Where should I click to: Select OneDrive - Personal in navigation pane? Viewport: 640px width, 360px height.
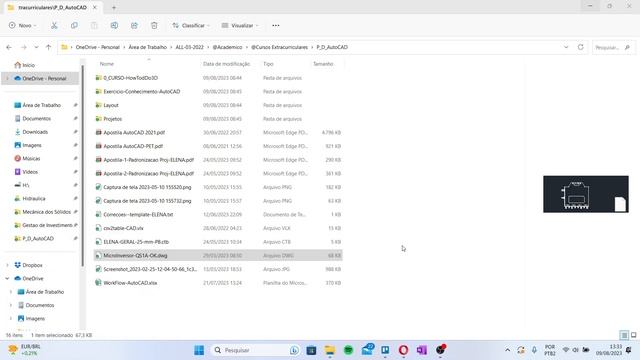[40, 78]
